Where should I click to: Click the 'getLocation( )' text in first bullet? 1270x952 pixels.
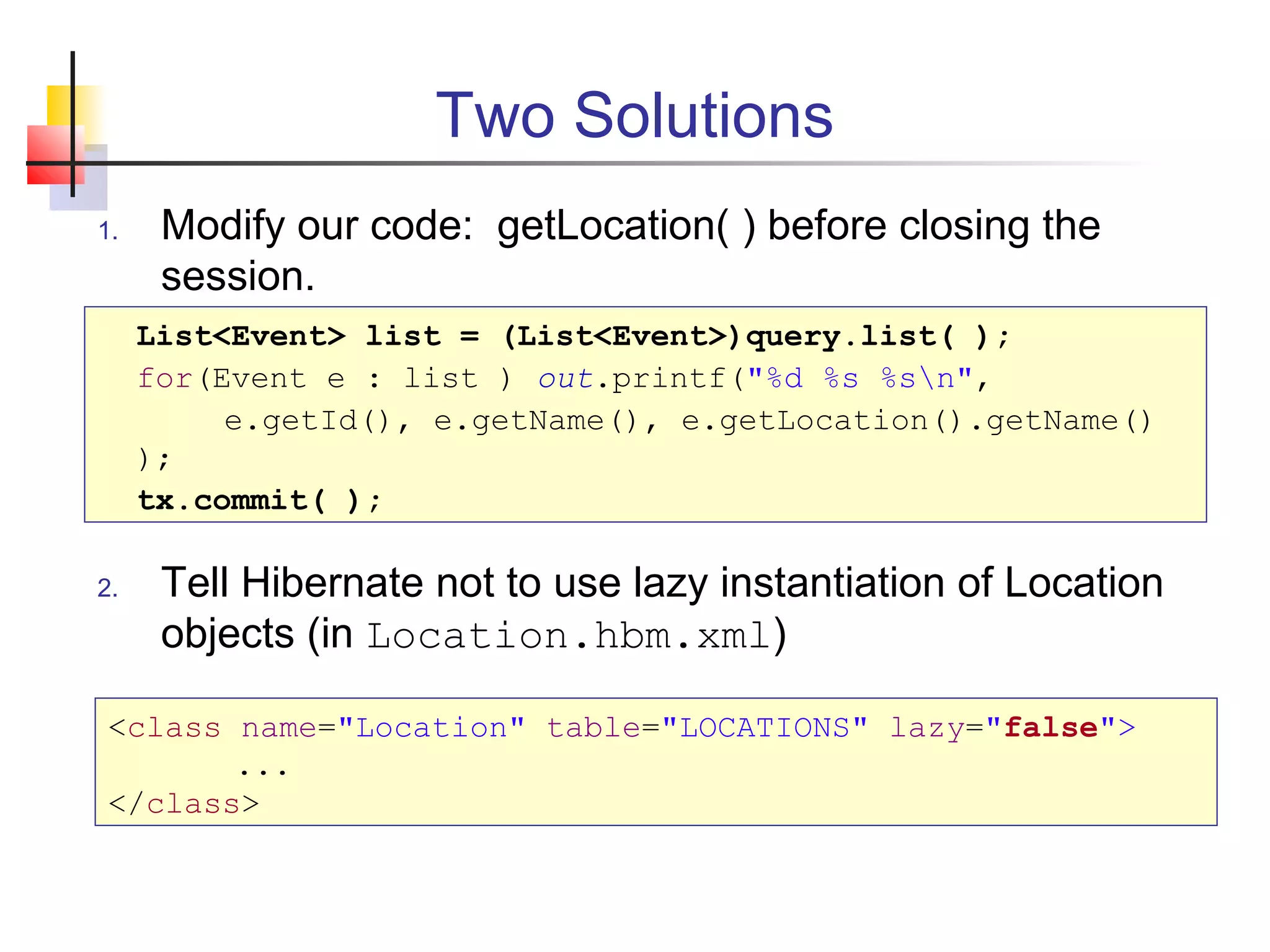pos(626,226)
